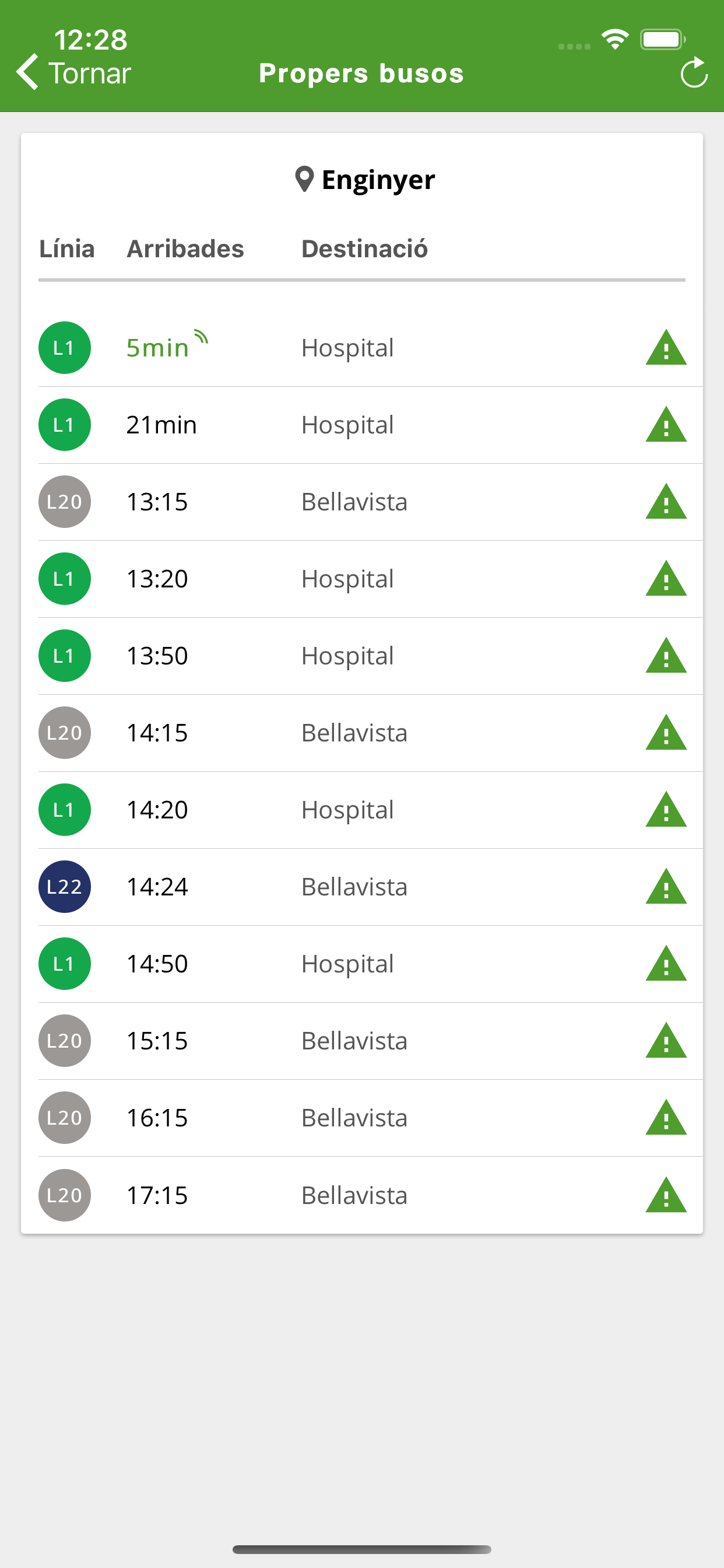Tap the Enginyer stop location pin
Image resolution: width=724 pixels, height=1568 pixels.
304,179
